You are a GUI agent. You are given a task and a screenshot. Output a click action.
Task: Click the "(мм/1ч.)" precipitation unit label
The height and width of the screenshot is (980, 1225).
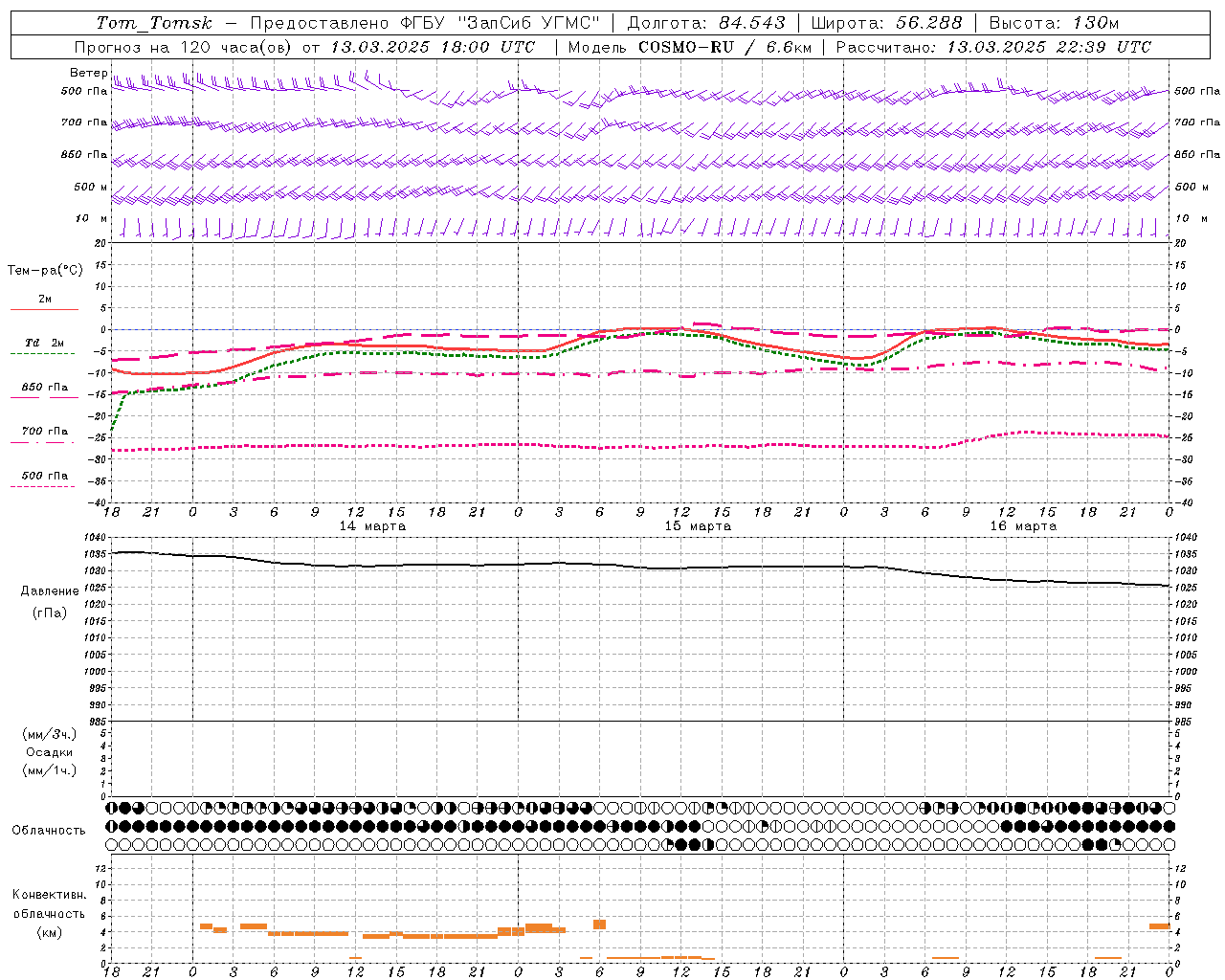pyautogui.click(x=49, y=770)
